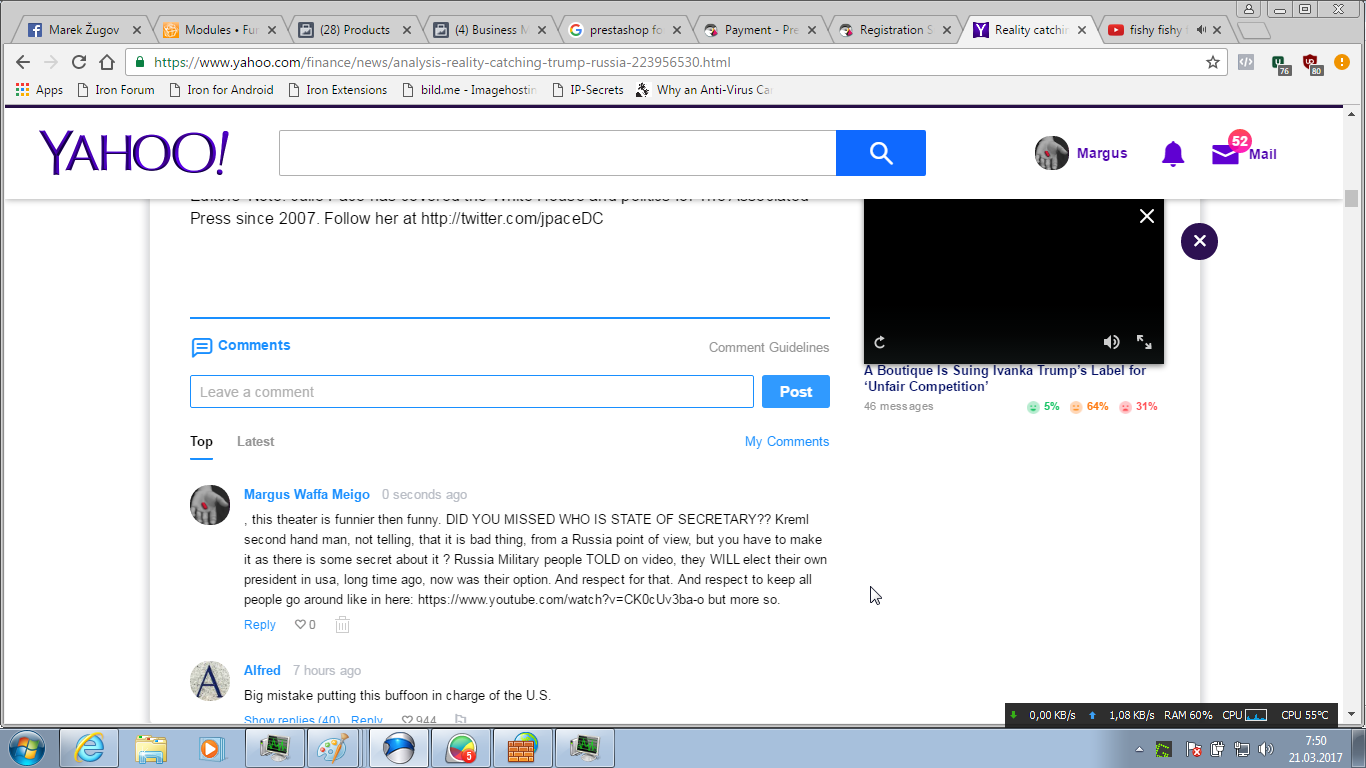1366x768 pixels.
Task: Go back with browser back arrow
Action: 23,62
